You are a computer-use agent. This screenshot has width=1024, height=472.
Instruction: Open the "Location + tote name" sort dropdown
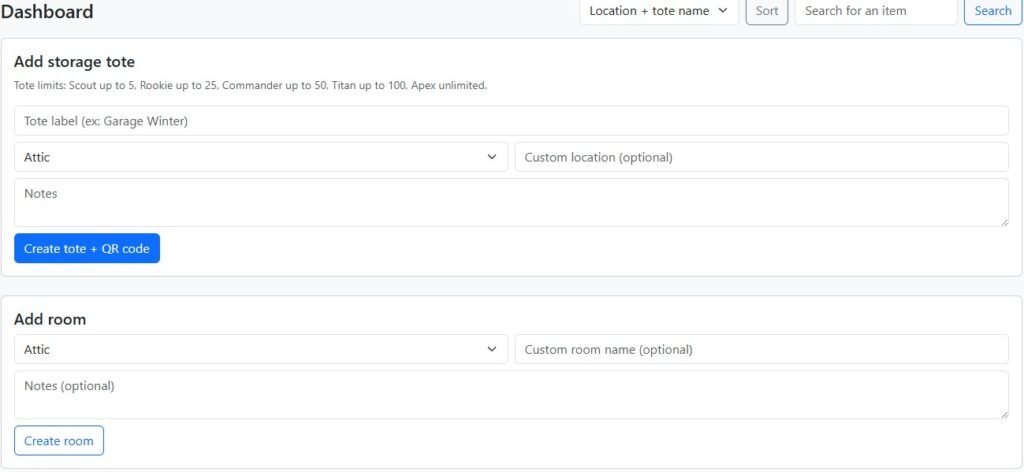click(658, 11)
